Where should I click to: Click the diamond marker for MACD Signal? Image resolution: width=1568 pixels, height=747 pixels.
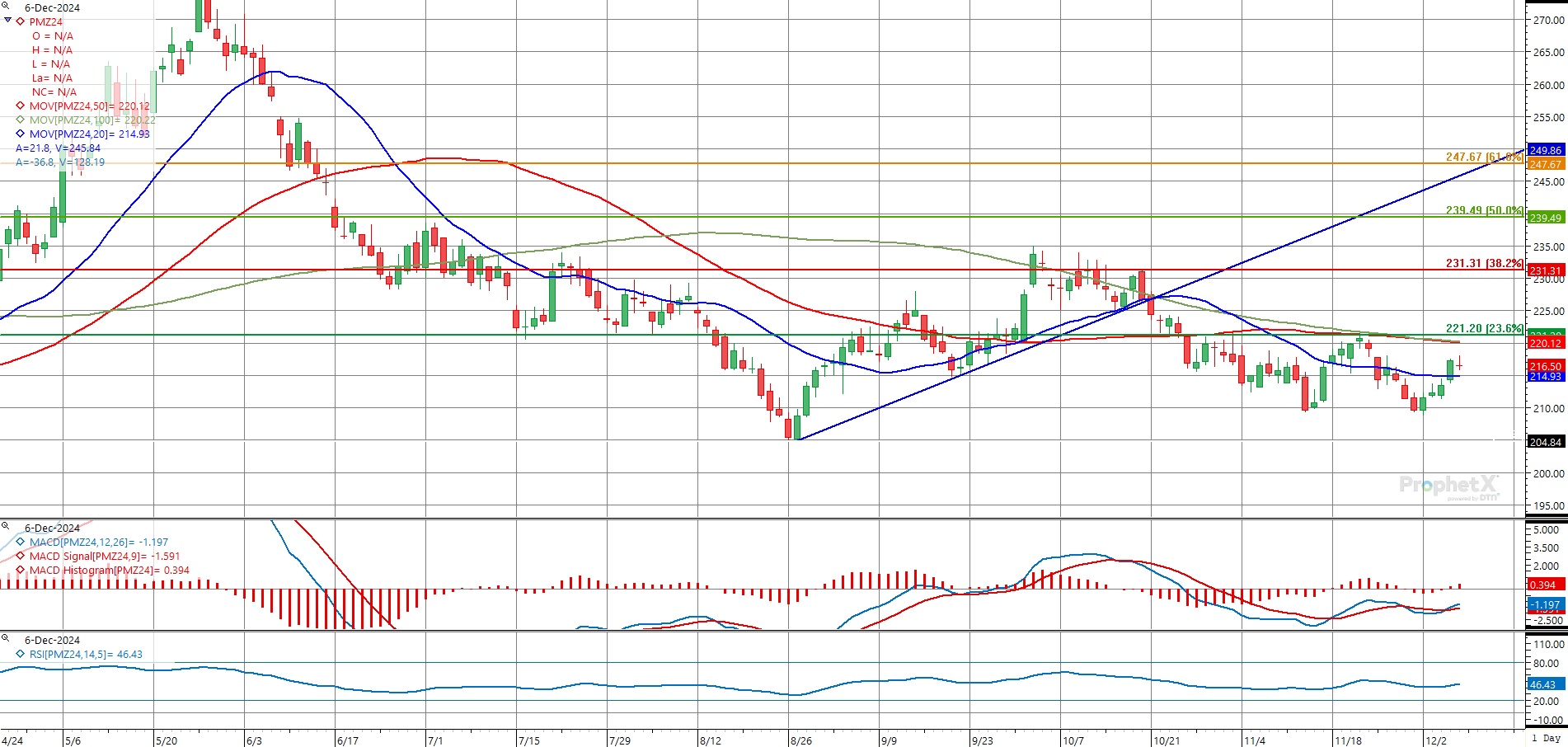(21, 556)
